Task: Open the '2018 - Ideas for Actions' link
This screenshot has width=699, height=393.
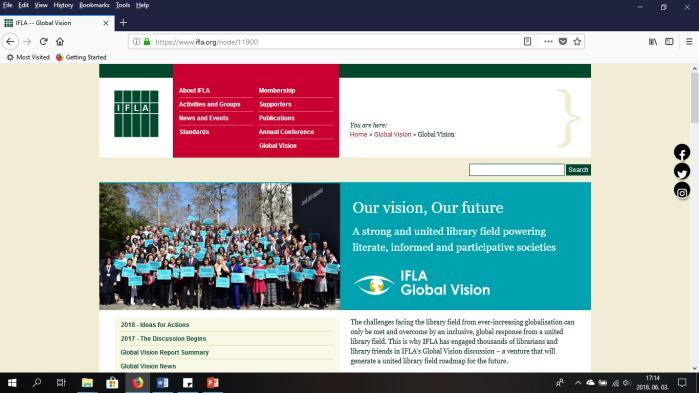Action: pos(155,325)
